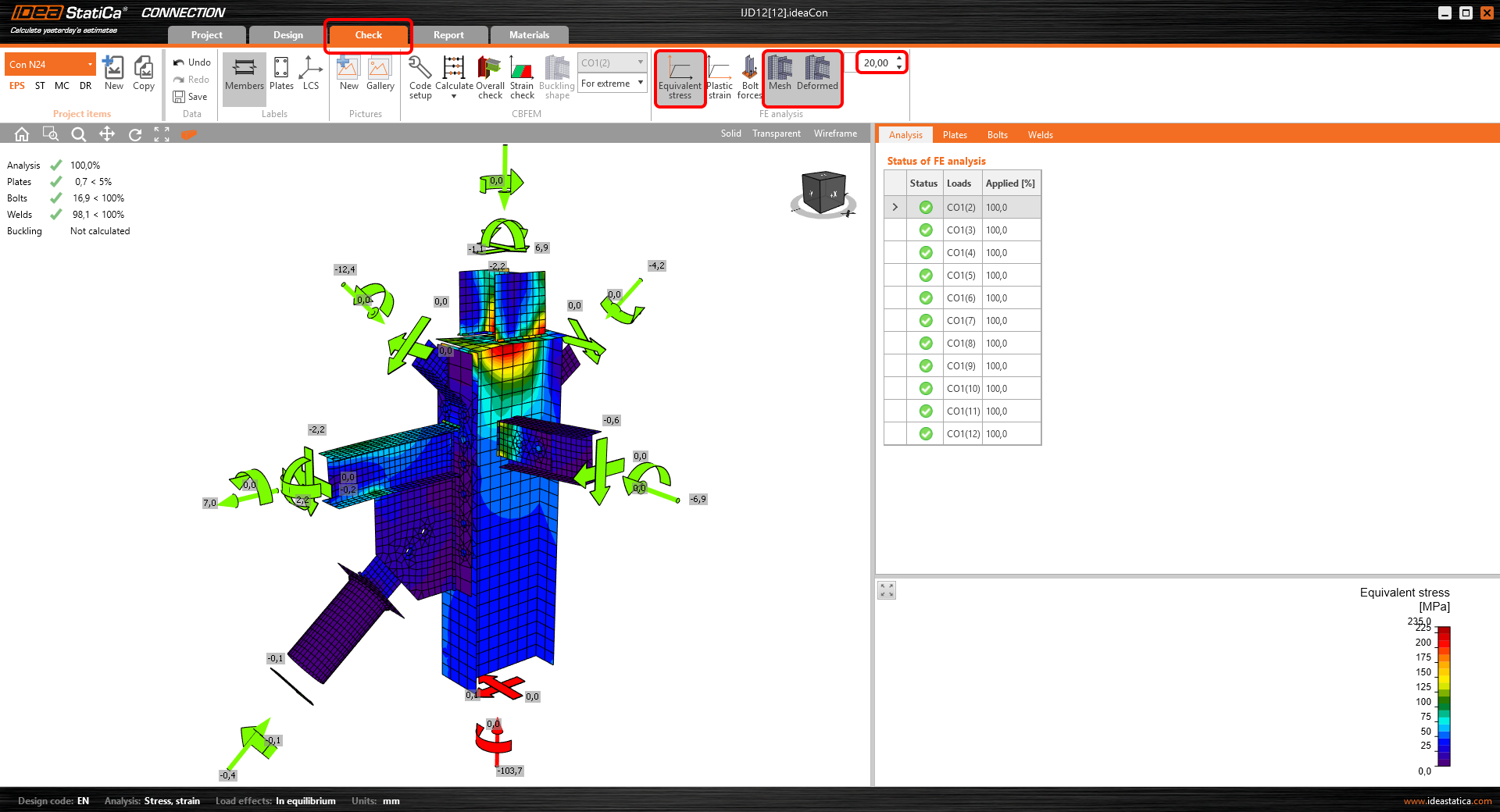Open Code setup
This screenshot has width=1500, height=812.
pyautogui.click(x=420, y=77)
